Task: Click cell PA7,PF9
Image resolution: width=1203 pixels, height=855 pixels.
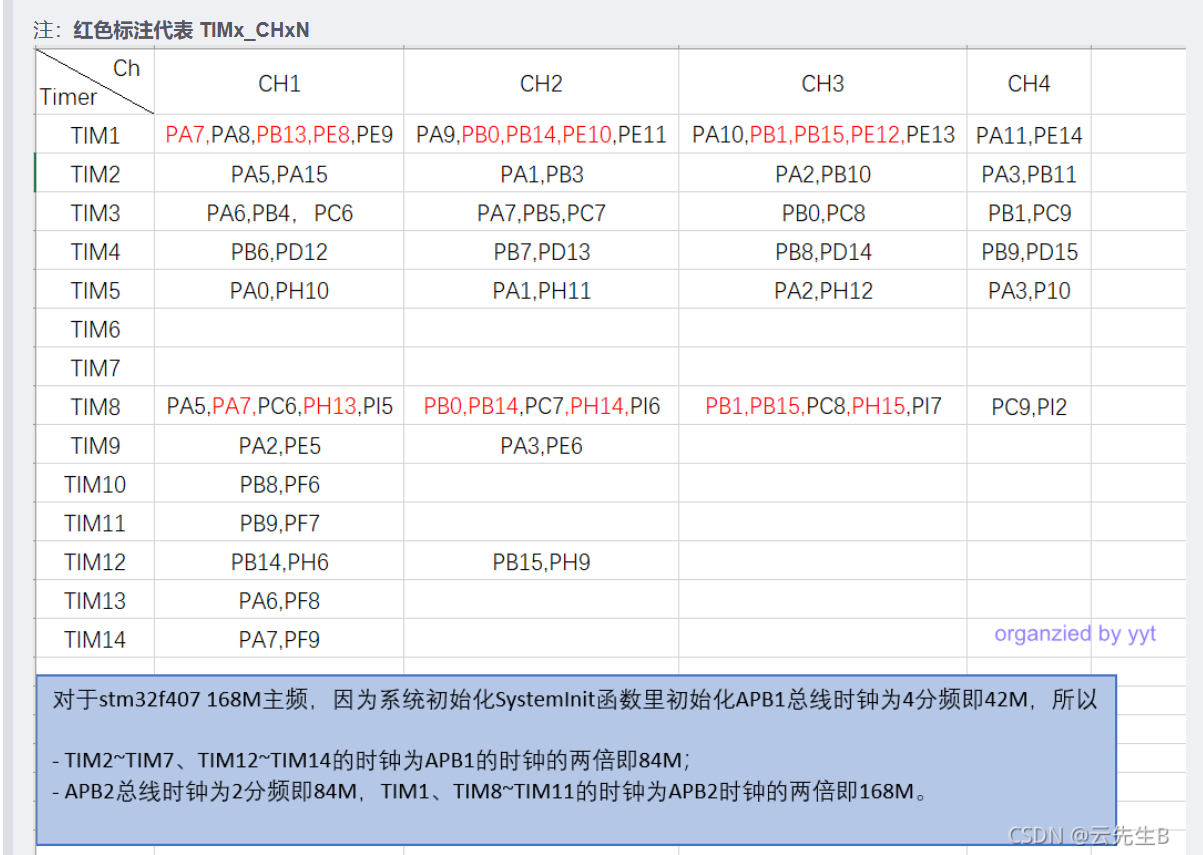Action: pyautogui.click(x=279, y=639)
